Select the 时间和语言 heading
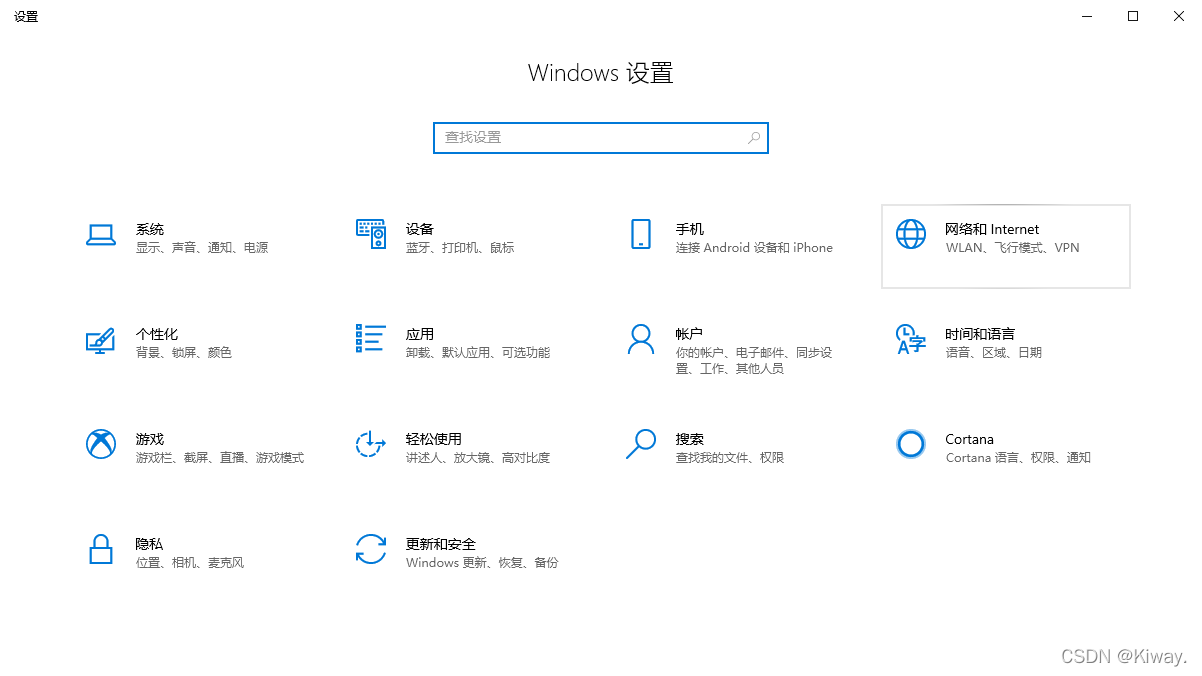 [980, 334]
